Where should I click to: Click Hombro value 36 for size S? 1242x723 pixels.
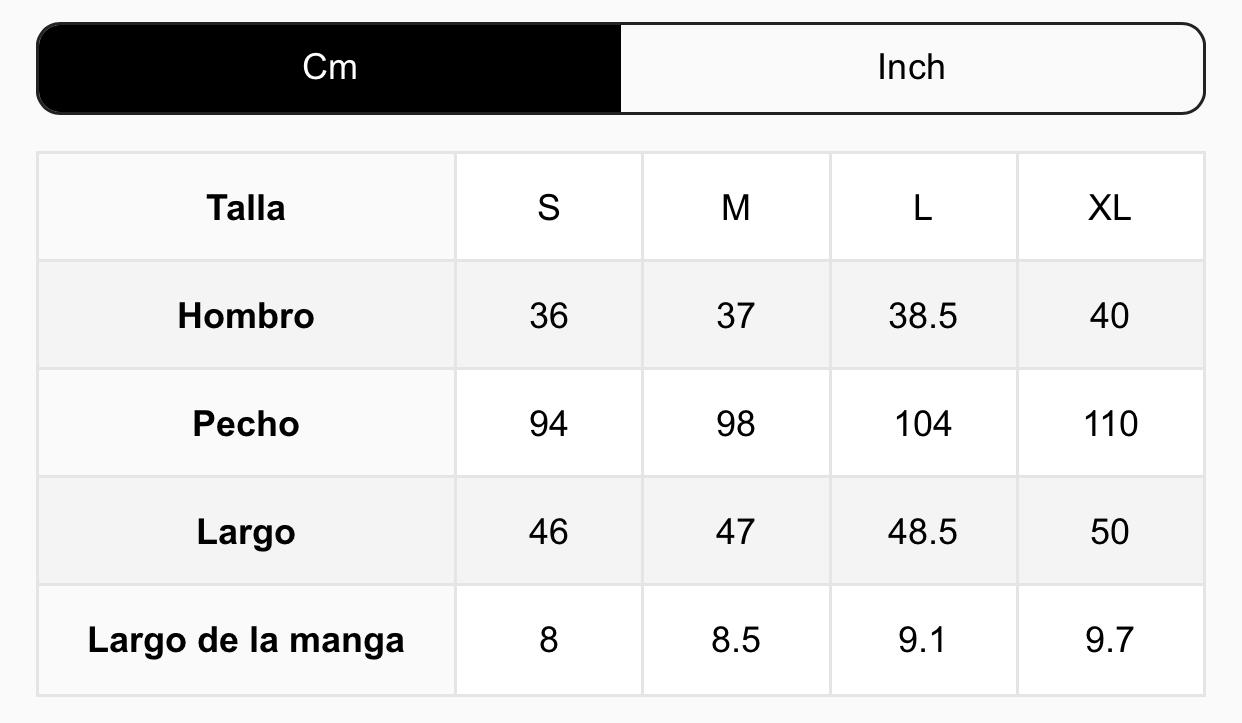point(548,316)
